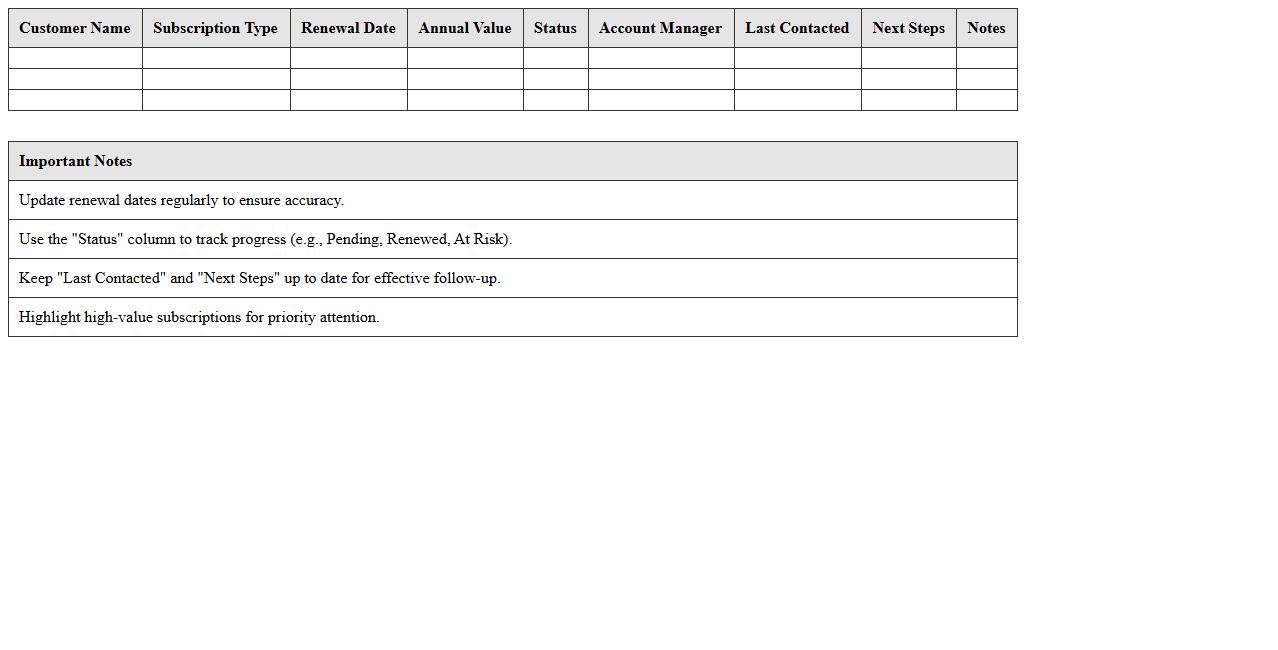Click the Customer Name column header
Image resolution: width=1278 pixels, height=650 pixels.
(x=75, y=28)
